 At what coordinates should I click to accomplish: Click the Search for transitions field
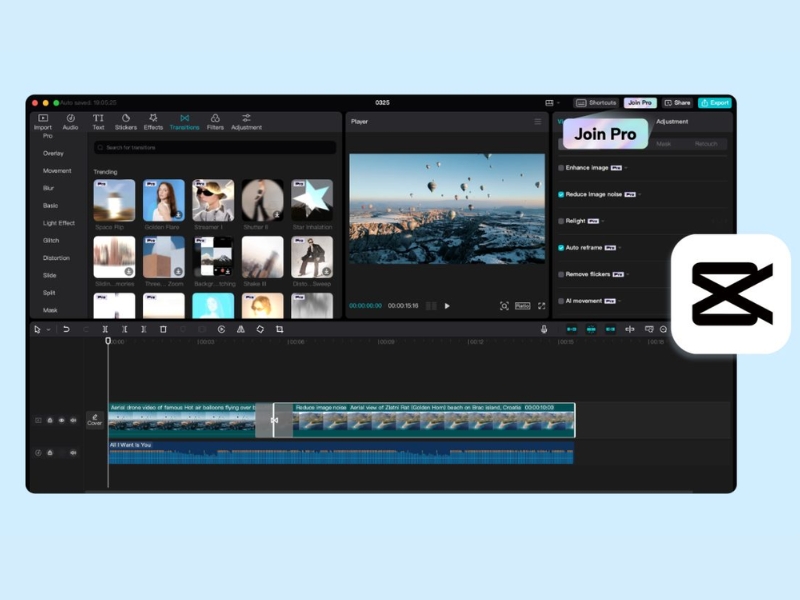(x=215, y=147)
